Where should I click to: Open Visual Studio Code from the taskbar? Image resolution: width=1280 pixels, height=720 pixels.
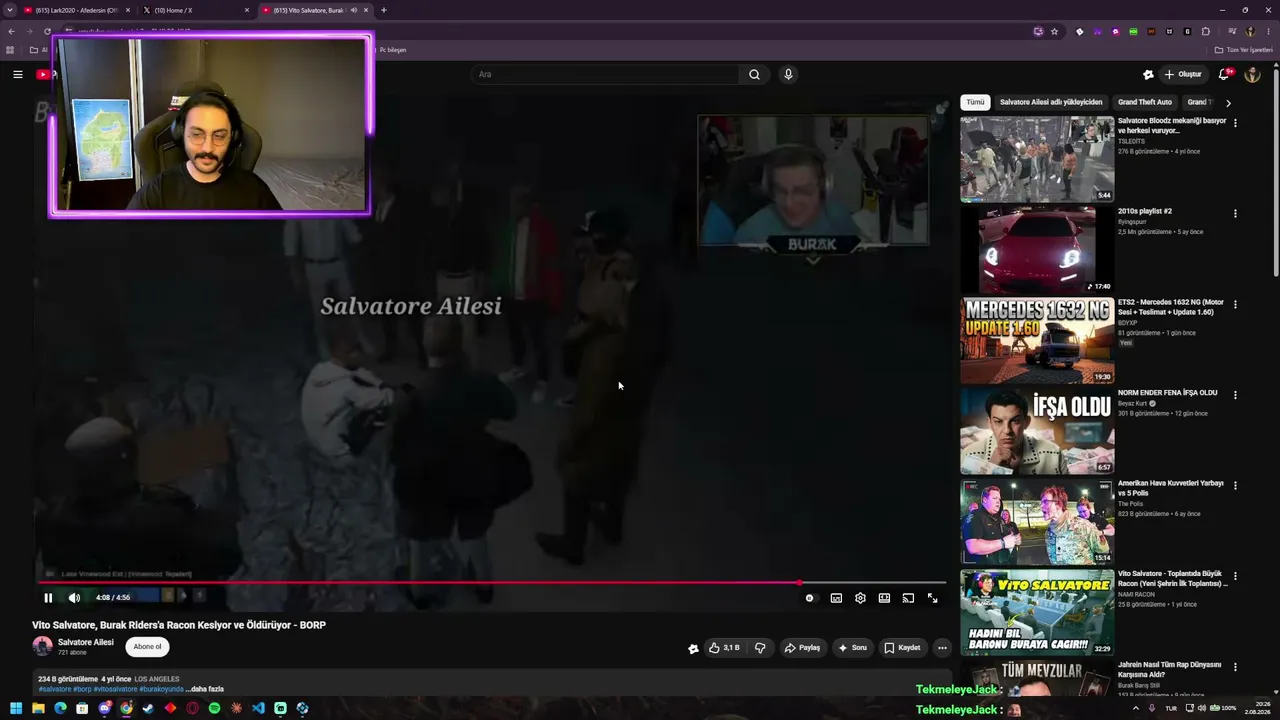point(258,708)
